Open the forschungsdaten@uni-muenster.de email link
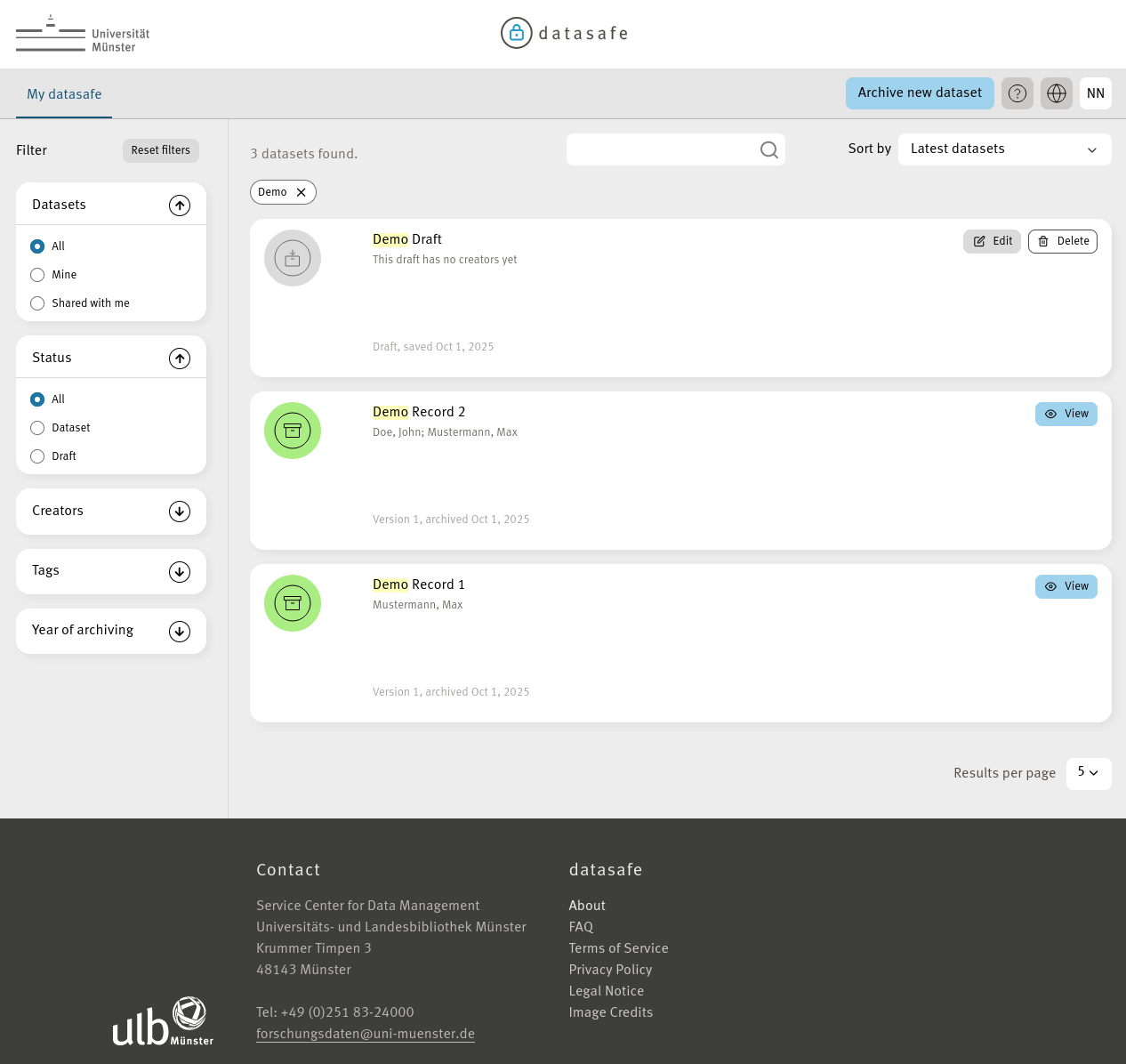This screenshot has width=1126, height=1064. pos(365,1035)
